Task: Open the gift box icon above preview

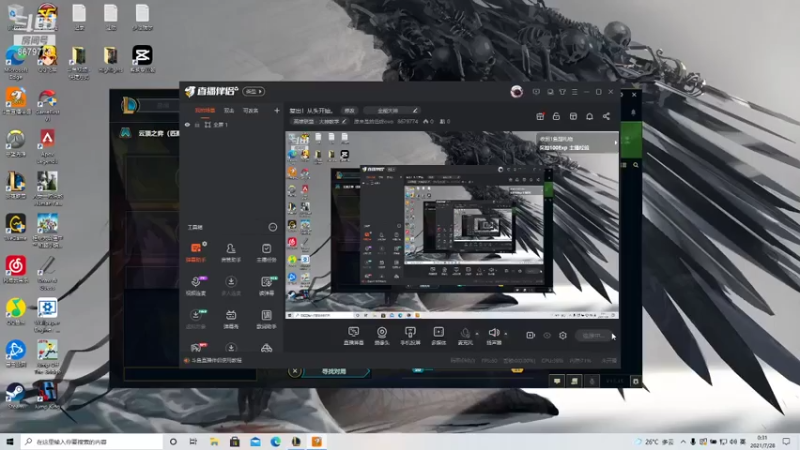Action: [x=540, y=116]
